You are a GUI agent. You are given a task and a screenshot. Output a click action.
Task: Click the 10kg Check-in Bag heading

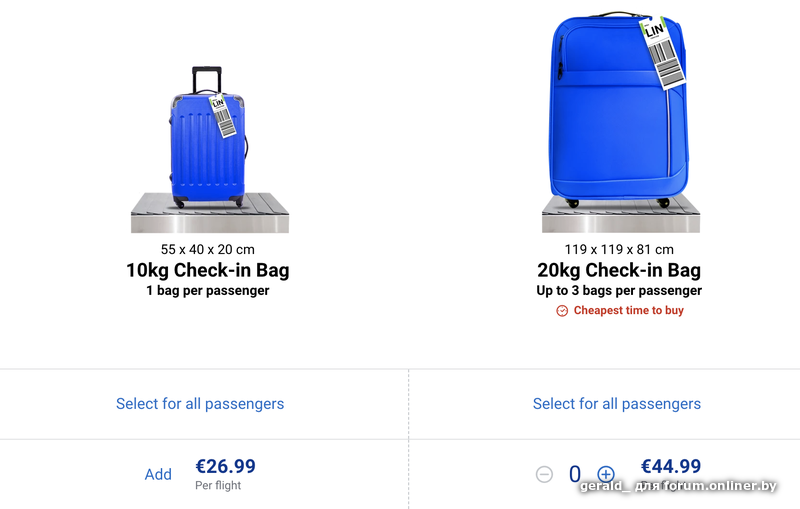point(208,270)
